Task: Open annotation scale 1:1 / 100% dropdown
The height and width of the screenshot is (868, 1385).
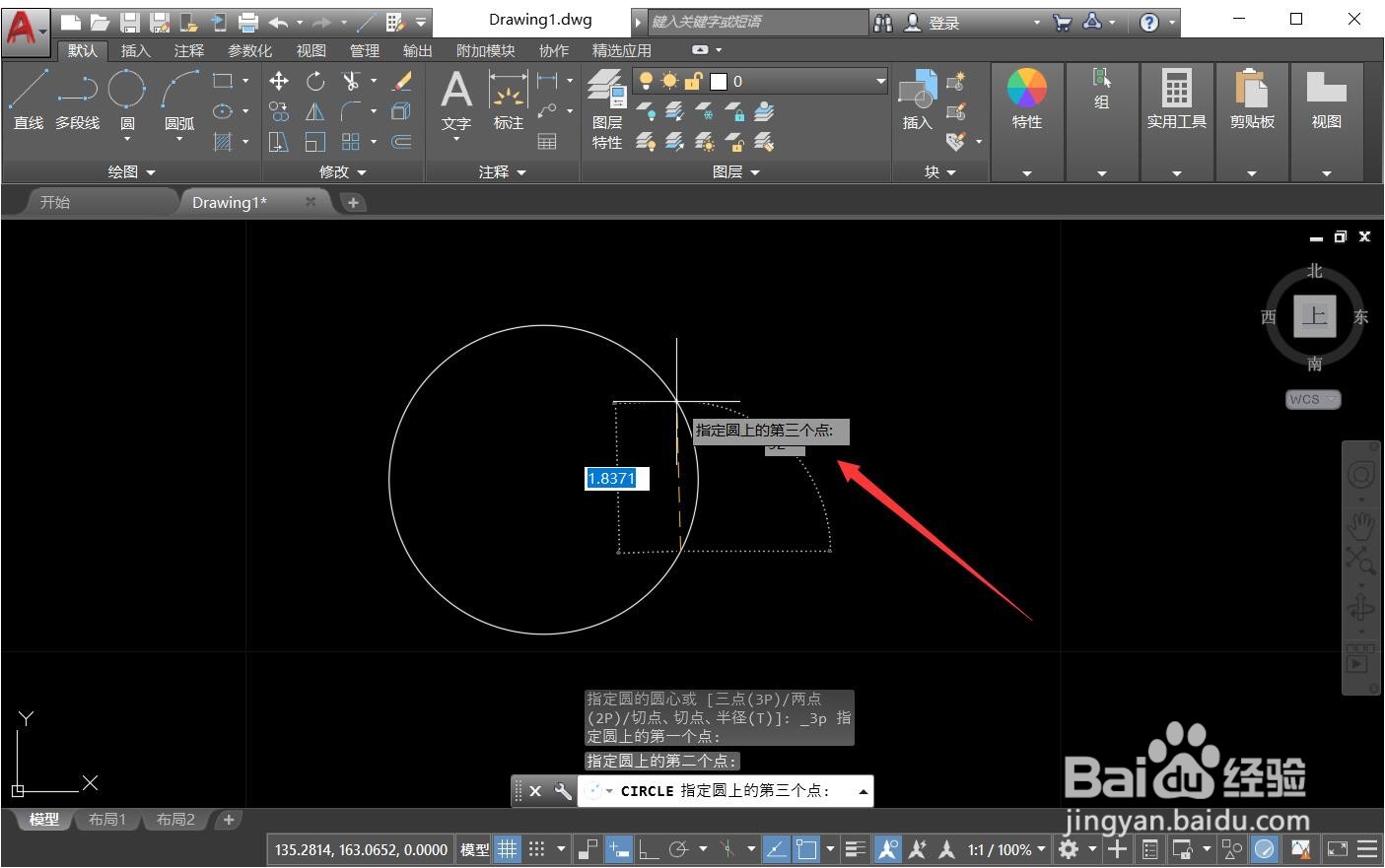Action: tap(1006, 849)
